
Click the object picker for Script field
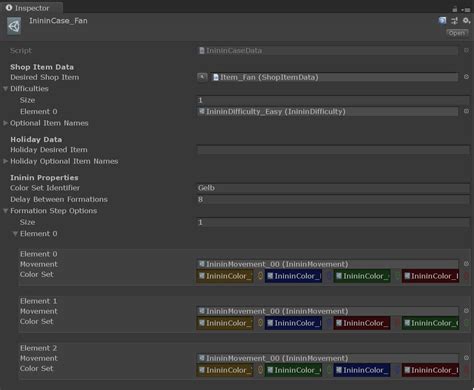(x=466, y=50)
